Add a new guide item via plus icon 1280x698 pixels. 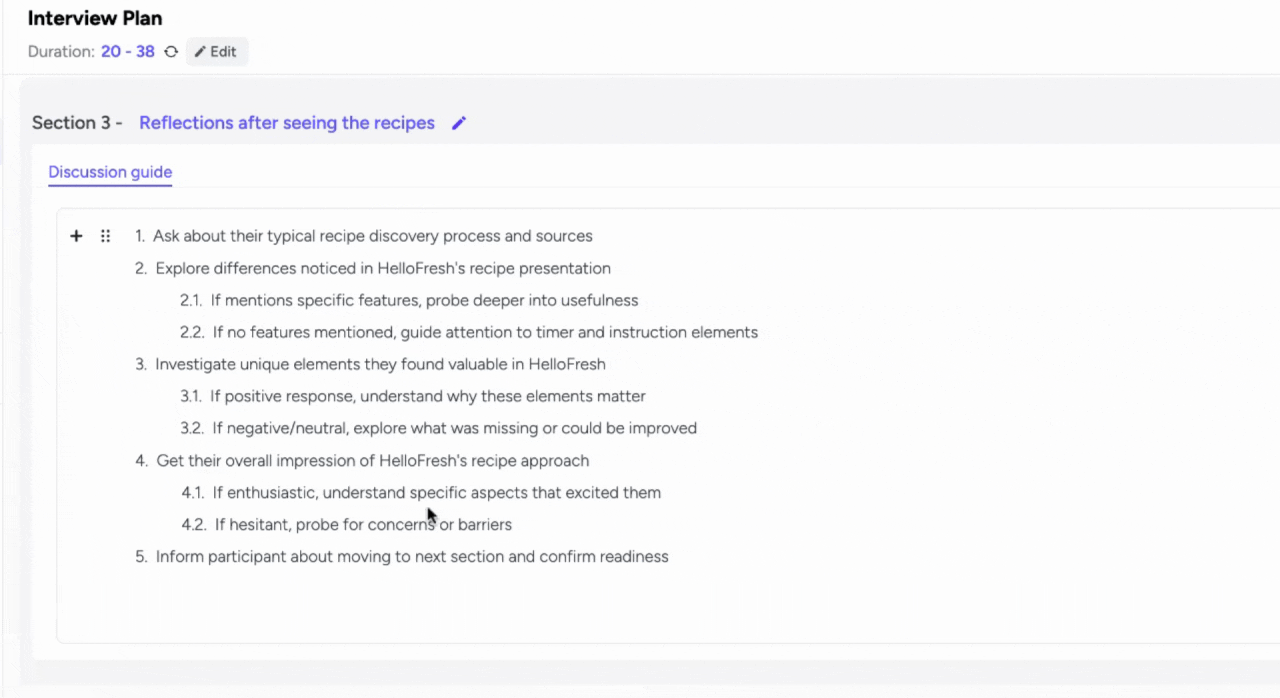[x=76, y=236]
